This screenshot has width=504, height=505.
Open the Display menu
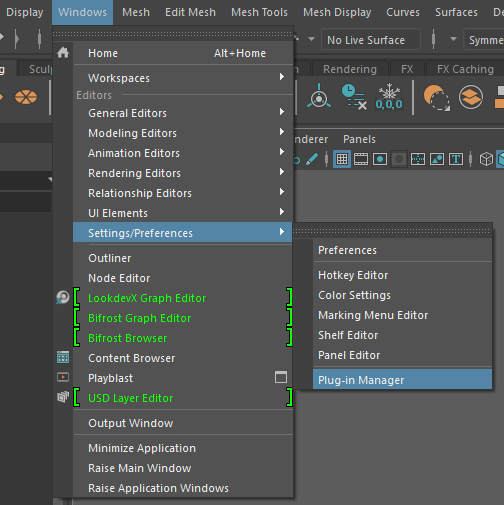25,12
